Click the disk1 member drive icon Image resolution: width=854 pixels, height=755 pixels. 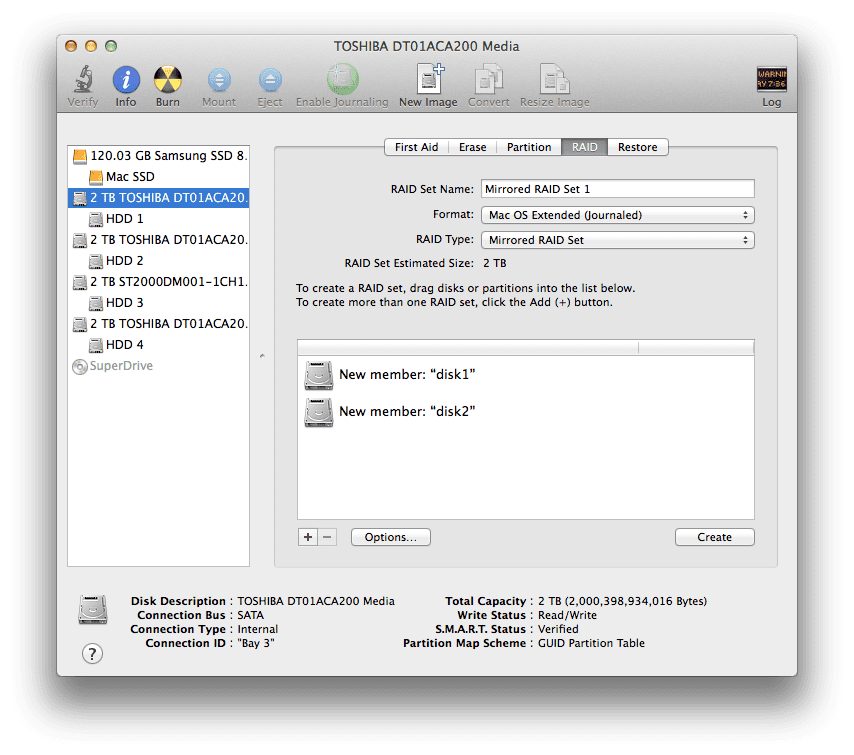(319, 375)
